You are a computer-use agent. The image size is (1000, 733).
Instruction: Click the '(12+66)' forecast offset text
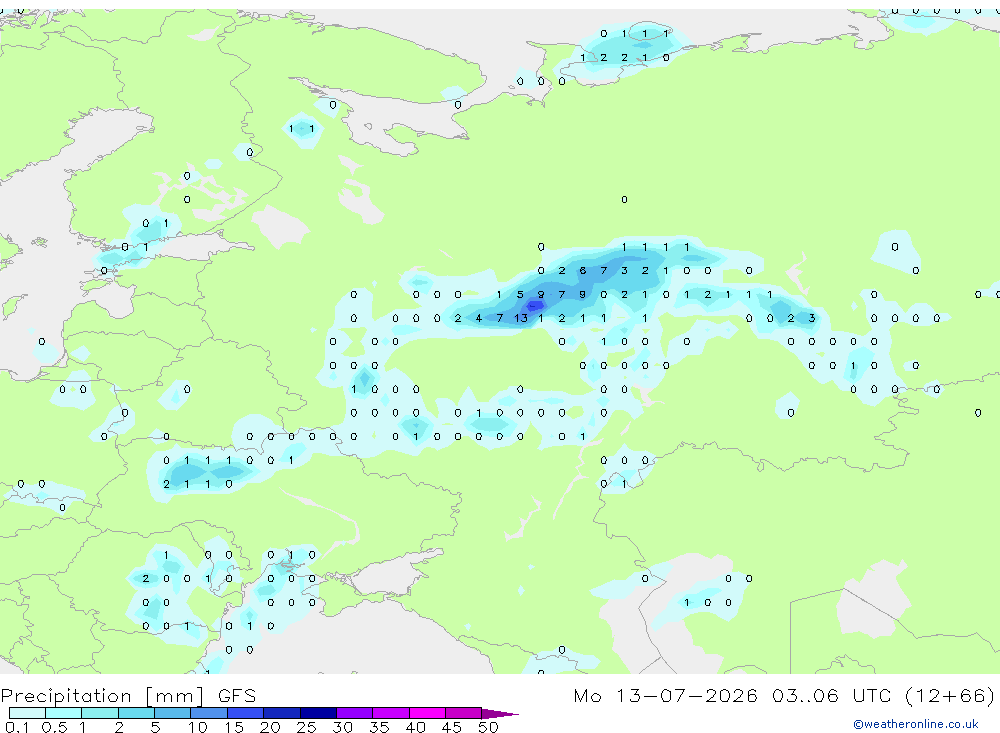click(x=950, y=695)
